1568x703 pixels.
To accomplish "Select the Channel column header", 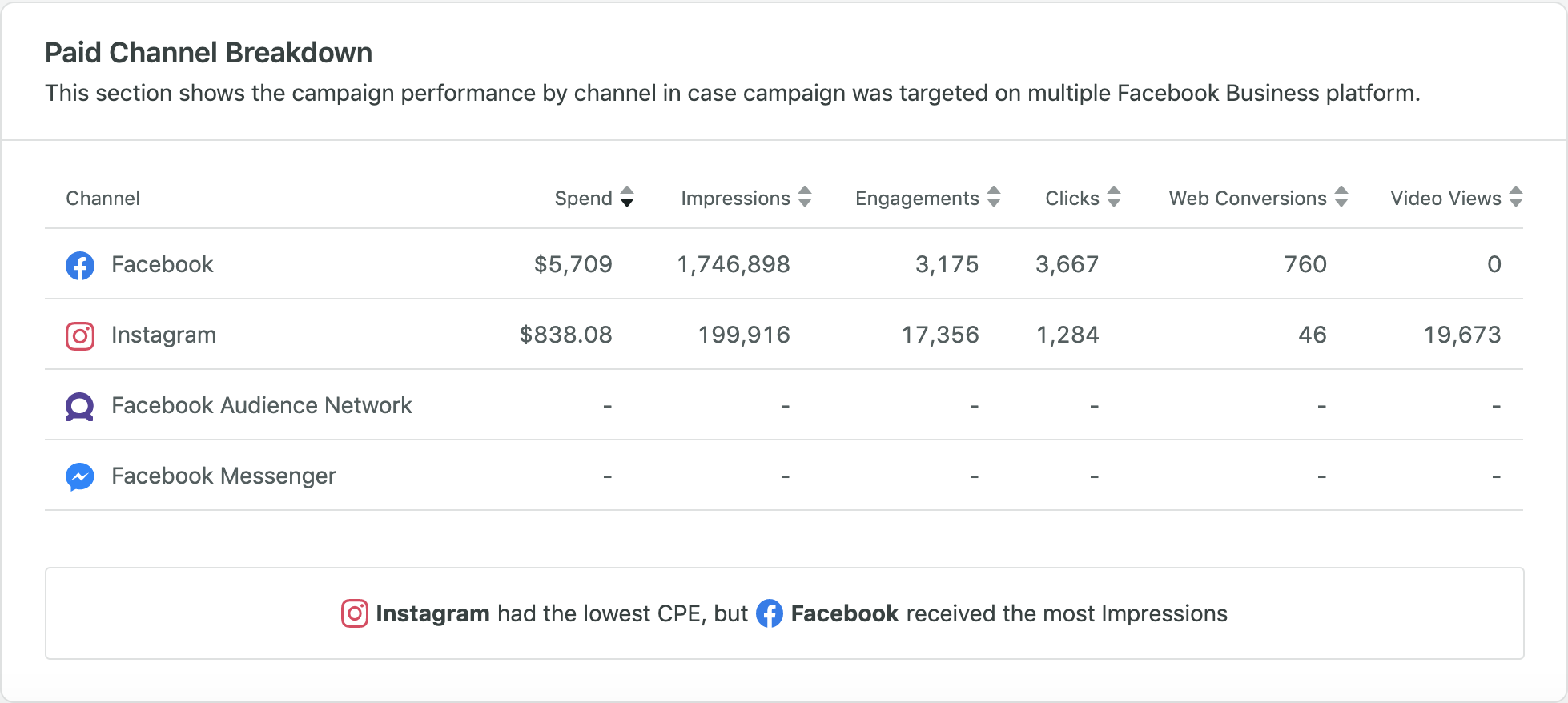I will 103,199.
